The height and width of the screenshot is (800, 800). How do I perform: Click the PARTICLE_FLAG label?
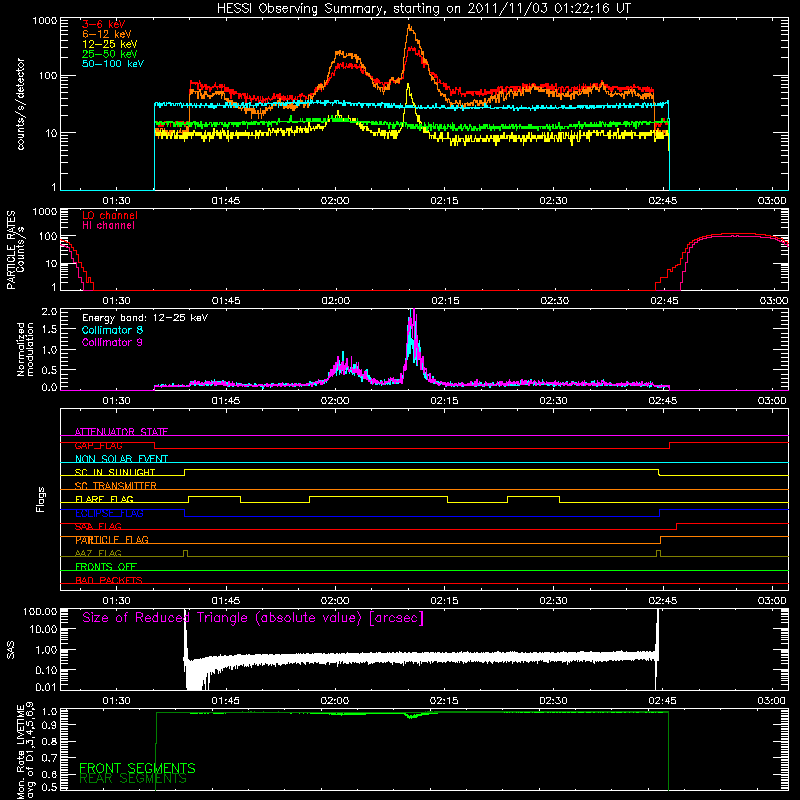click(112, 539)
